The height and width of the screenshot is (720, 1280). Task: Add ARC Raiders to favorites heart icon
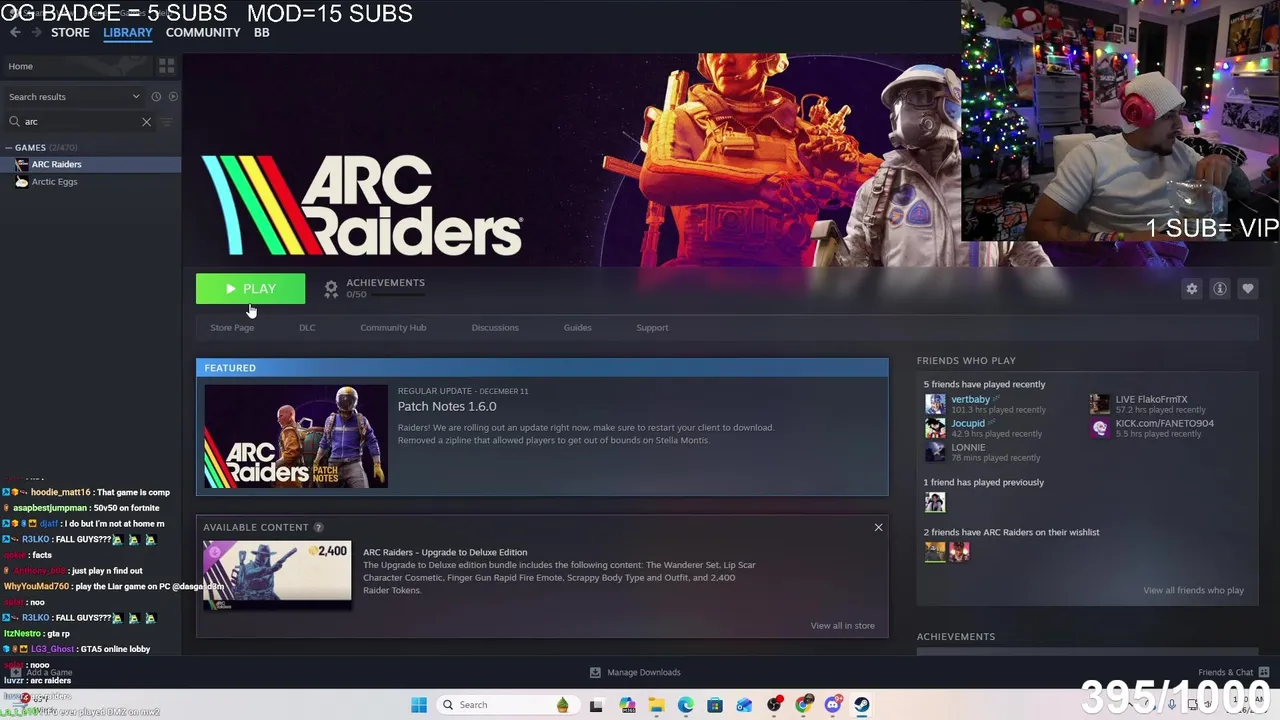(x=1248, y=289)
